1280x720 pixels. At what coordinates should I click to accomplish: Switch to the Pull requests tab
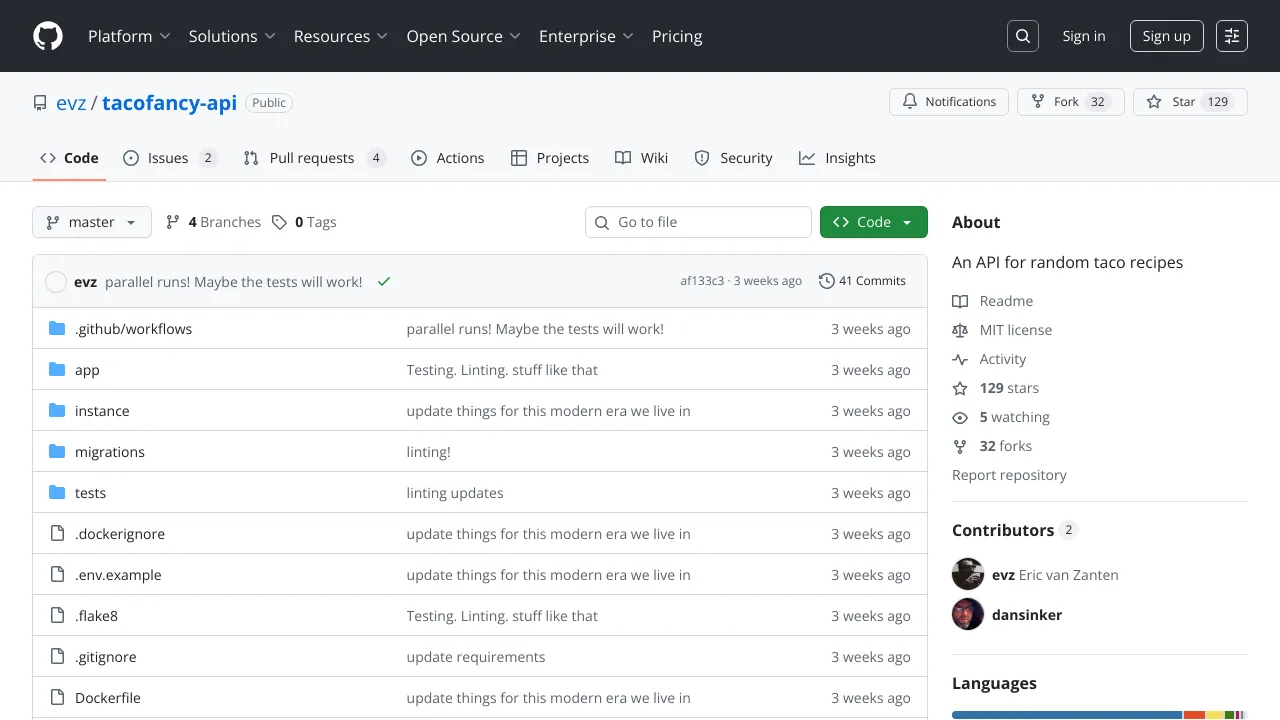tap(314, 158)
